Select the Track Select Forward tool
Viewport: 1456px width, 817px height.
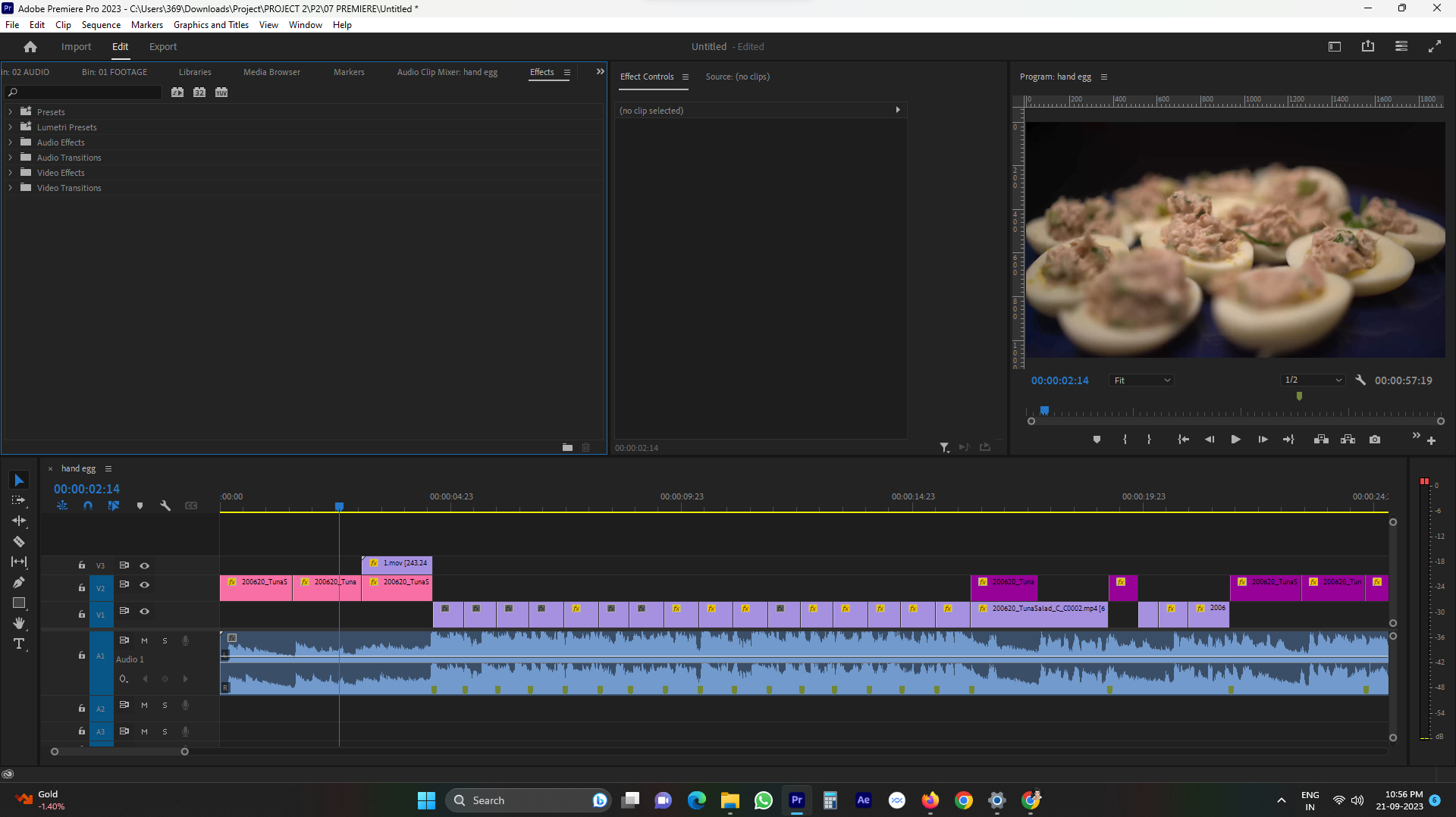click(x=19, y=500)
